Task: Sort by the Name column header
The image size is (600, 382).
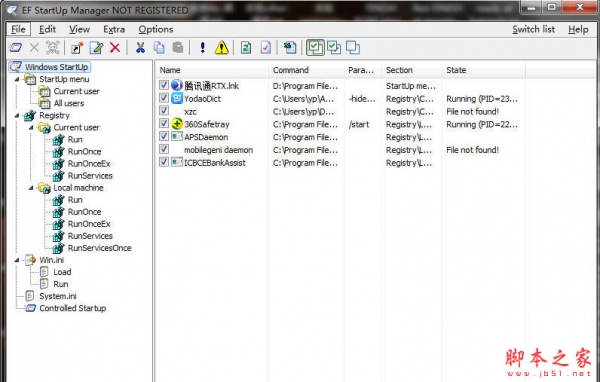Action: coord(212,70)
